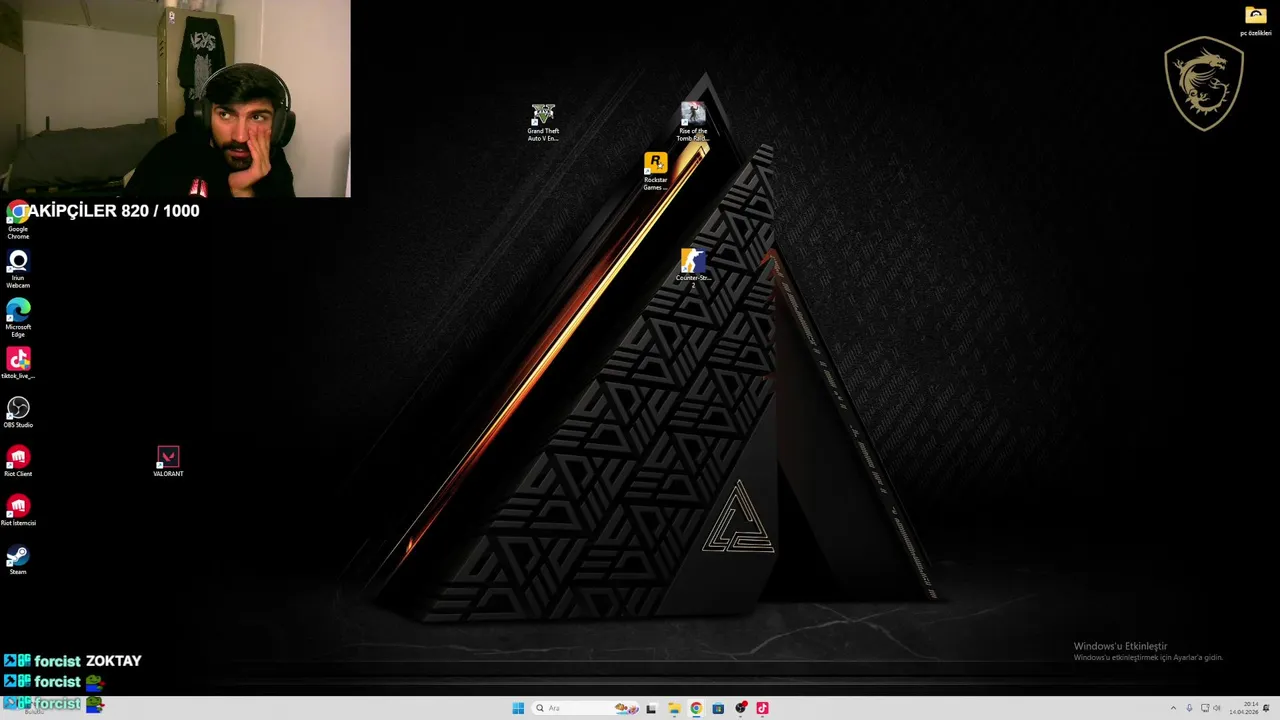Open File Explorer from the taskbar
This screenshot has height=720, width=1280.
(x=674, y=708)
